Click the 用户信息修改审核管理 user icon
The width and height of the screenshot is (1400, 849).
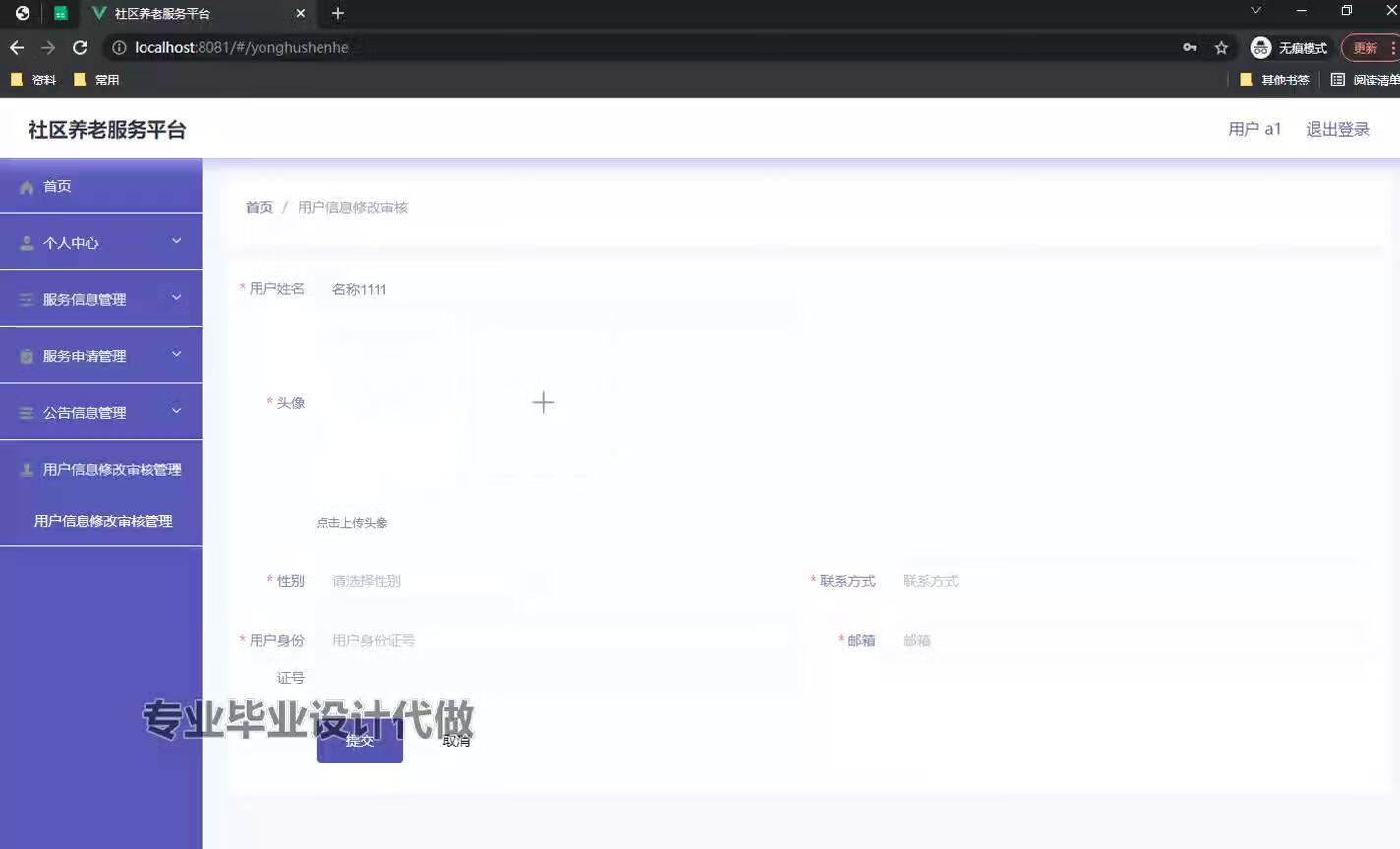click(x=27, y=470)
